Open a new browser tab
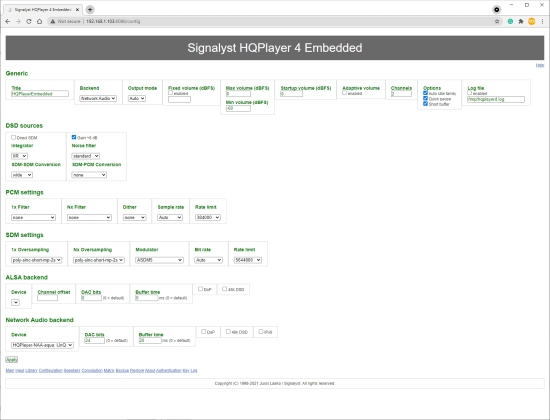 pos(90,9)
